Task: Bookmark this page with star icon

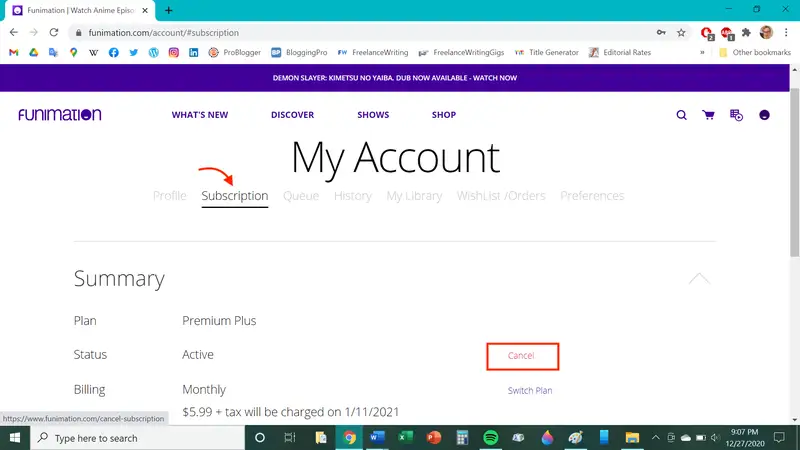Action: (x=681, y=32)
